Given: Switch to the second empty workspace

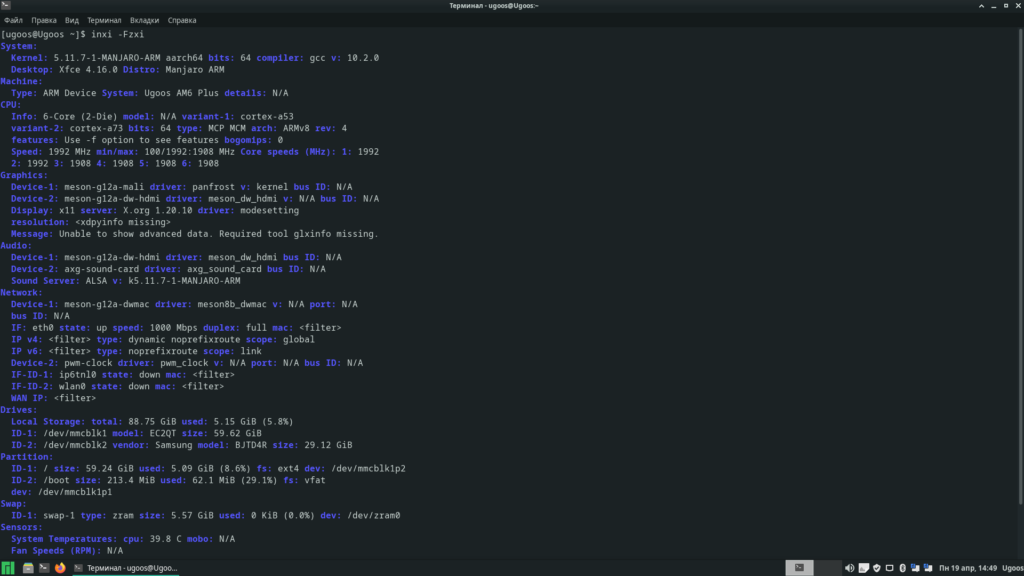Looking at the screenshot, I should point(828,567).
